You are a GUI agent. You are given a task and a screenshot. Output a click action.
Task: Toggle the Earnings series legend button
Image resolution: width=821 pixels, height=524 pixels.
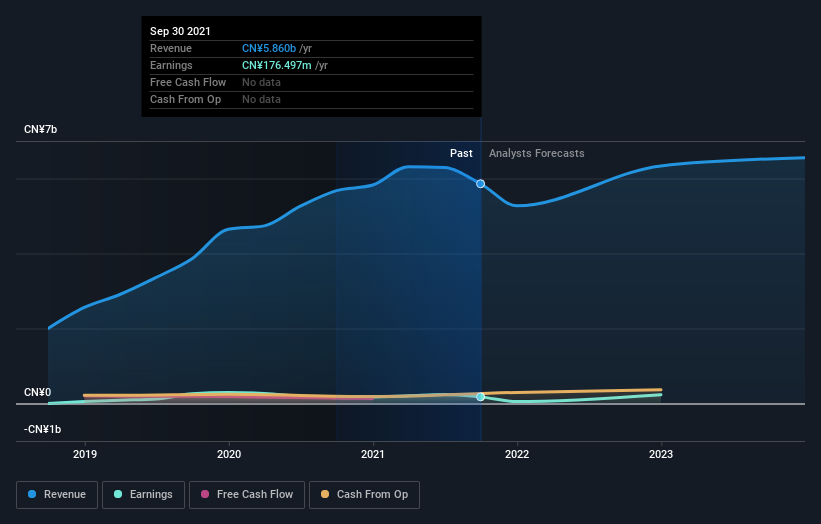pyautogui.click(x=143, y=495)
